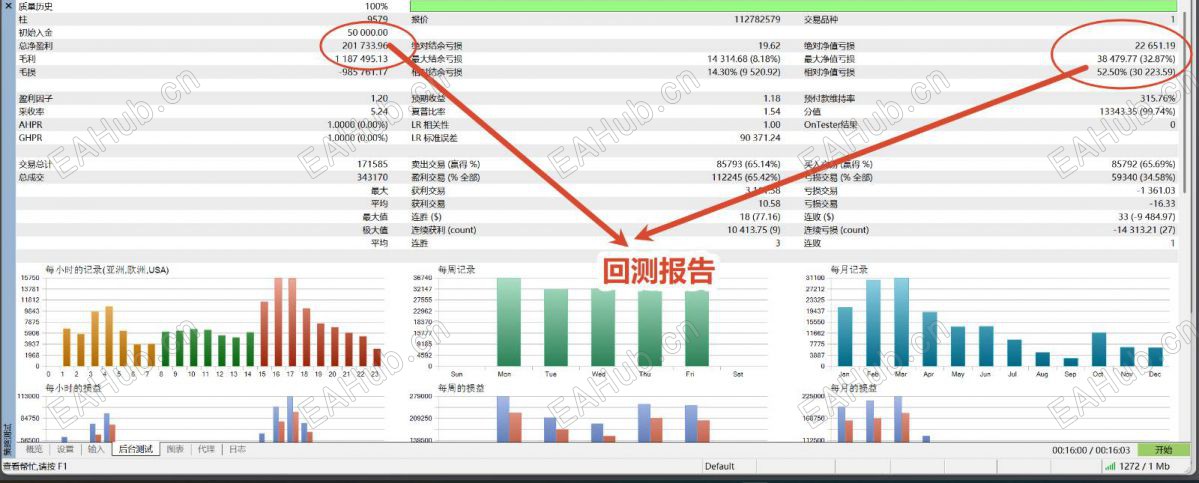Click the AHPR row label
This screenshot has height=483, width=1199.
tap(29, 125)
